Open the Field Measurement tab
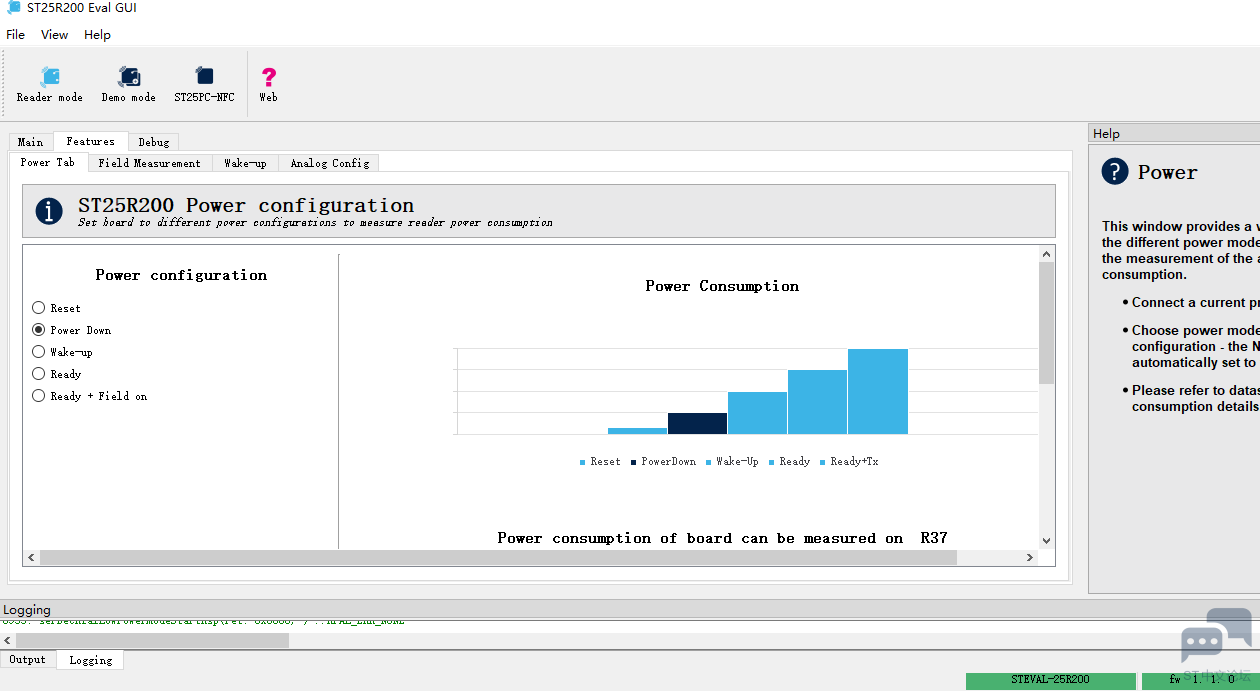 point(149,163)
